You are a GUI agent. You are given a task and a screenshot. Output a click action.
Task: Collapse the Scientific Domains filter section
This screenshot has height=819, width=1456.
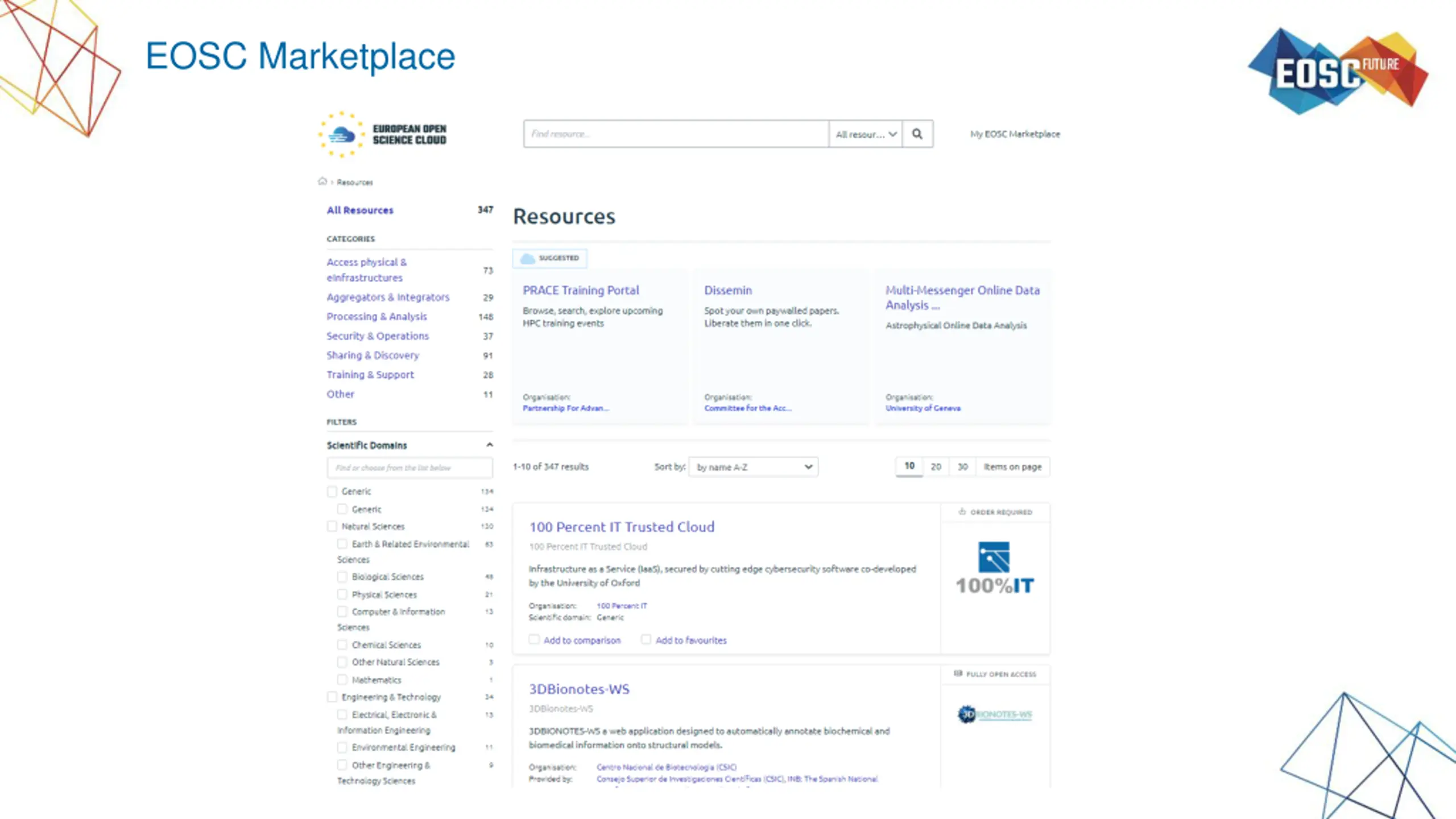[x=489, y=445]
